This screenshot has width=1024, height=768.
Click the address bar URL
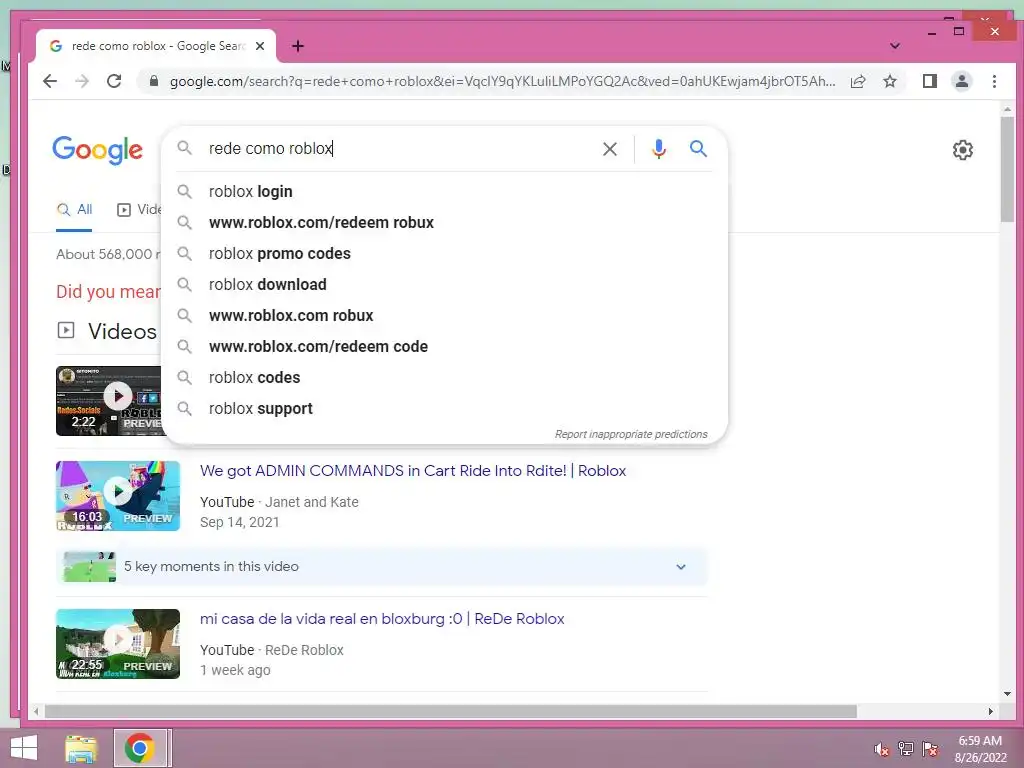(x=502, y=81)
